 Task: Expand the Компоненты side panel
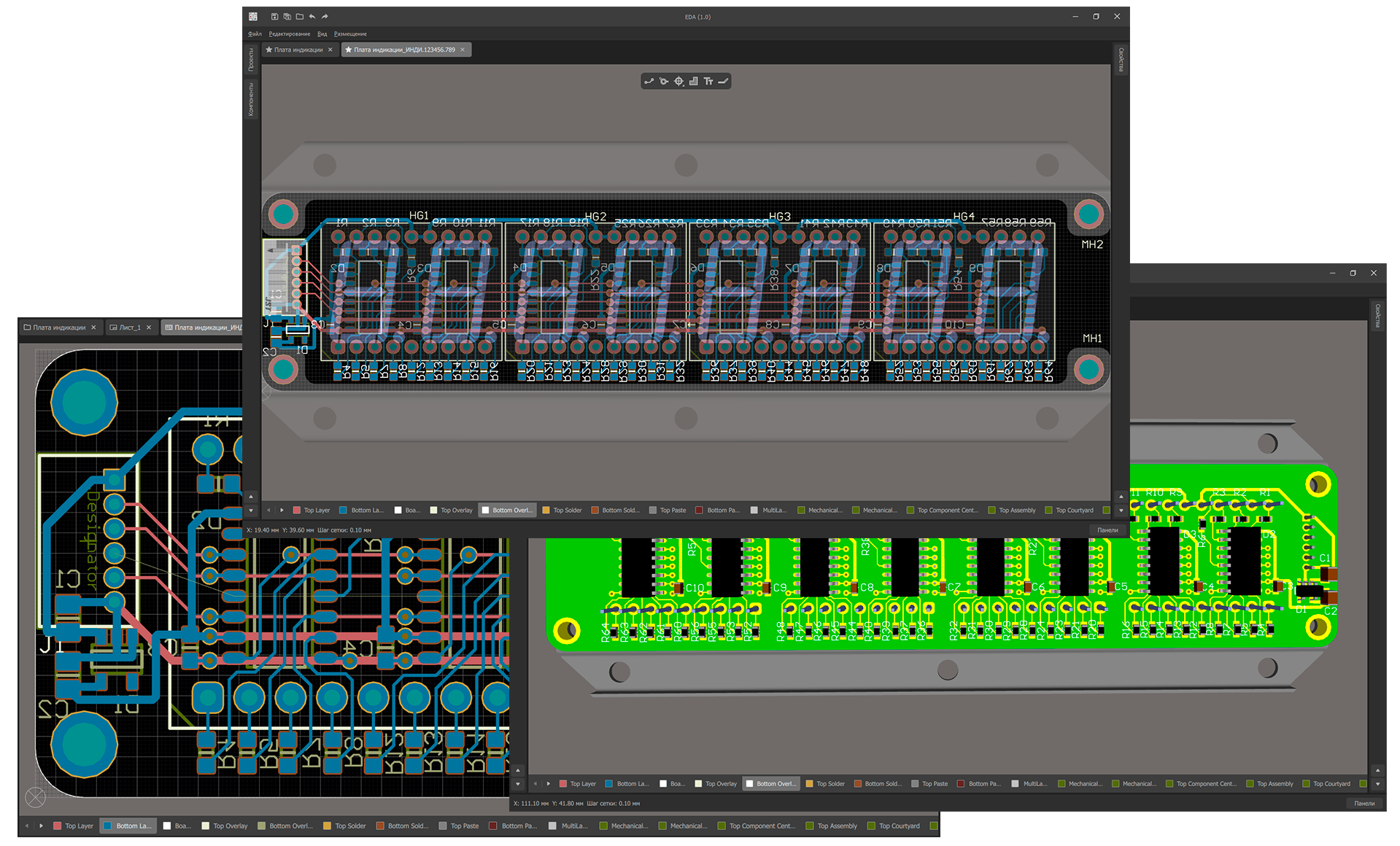(x=251, y=99)
